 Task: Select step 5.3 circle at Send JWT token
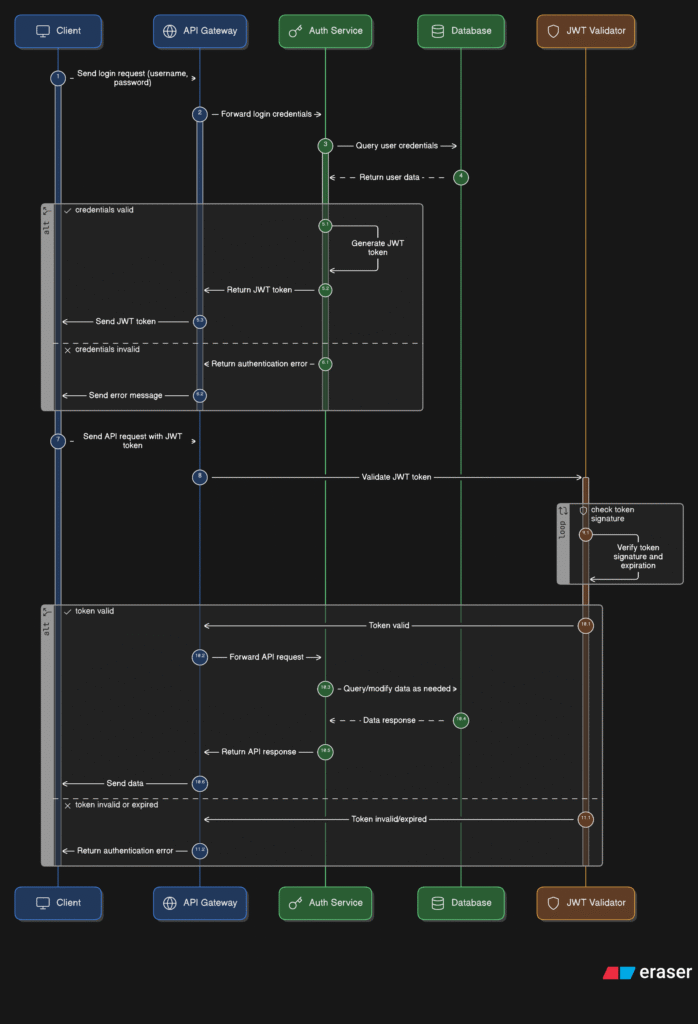pos(200,321)
